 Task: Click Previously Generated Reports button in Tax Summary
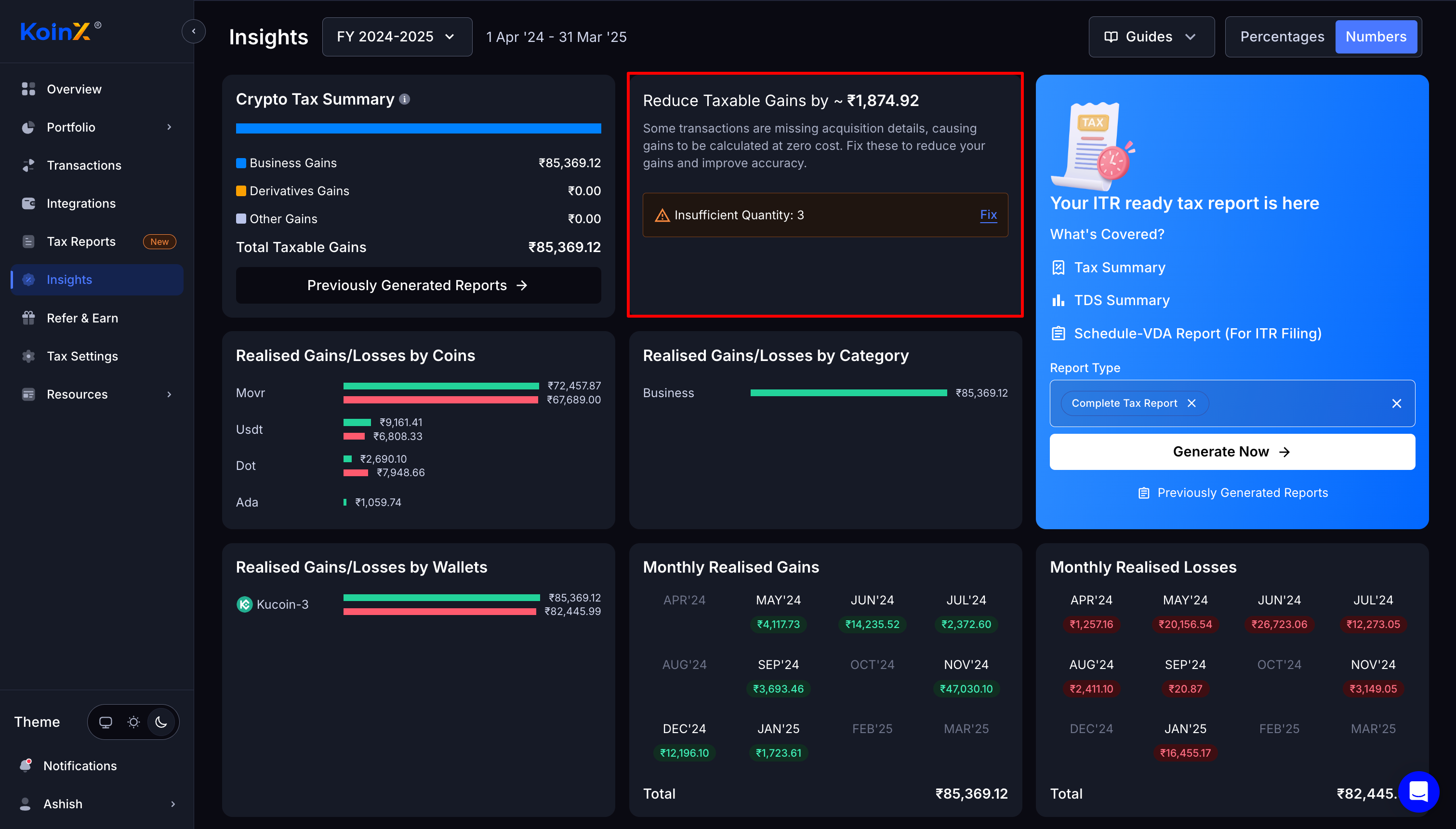point(418,285)
